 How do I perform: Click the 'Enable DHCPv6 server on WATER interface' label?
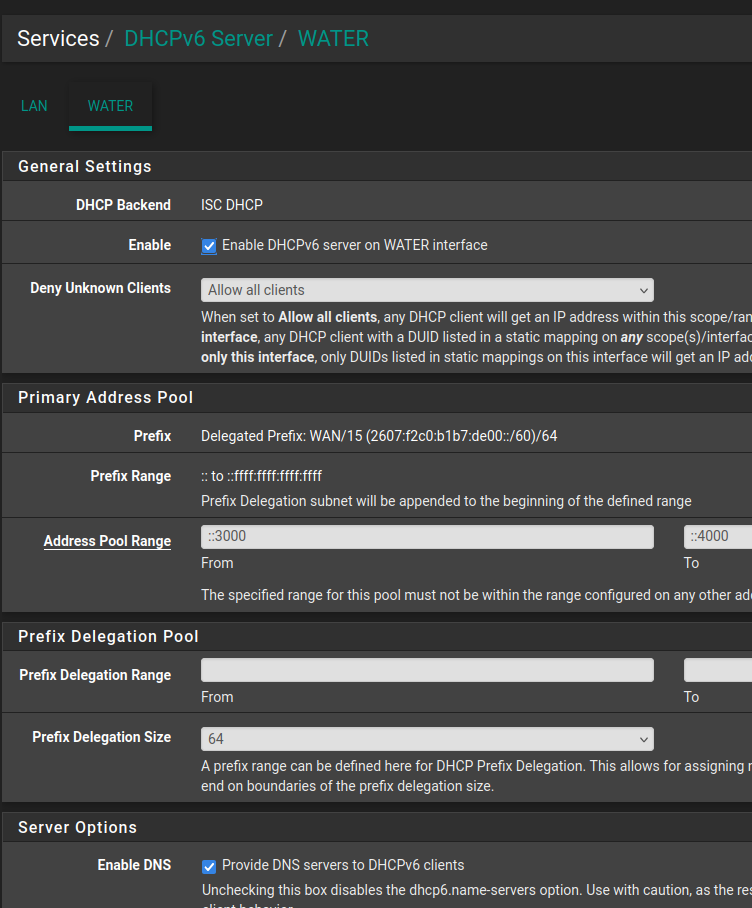click(354, 245)
